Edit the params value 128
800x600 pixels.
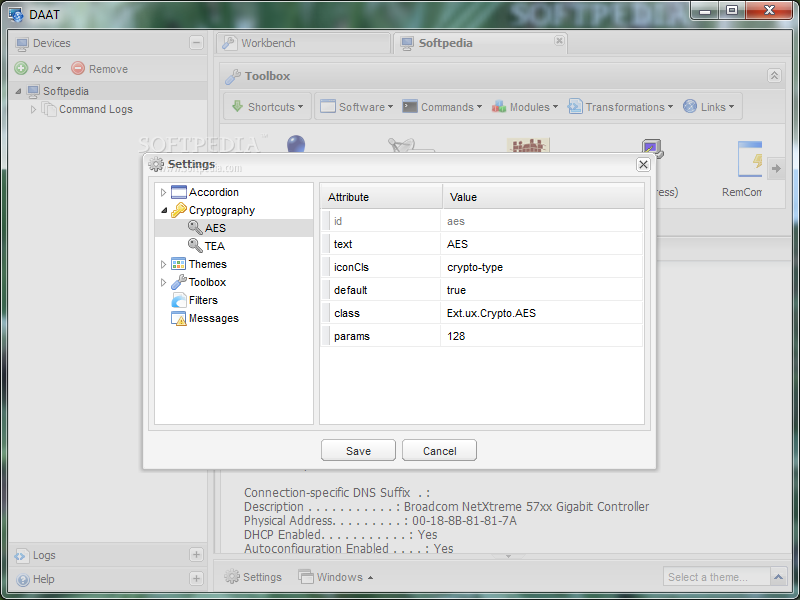point(541,336)
